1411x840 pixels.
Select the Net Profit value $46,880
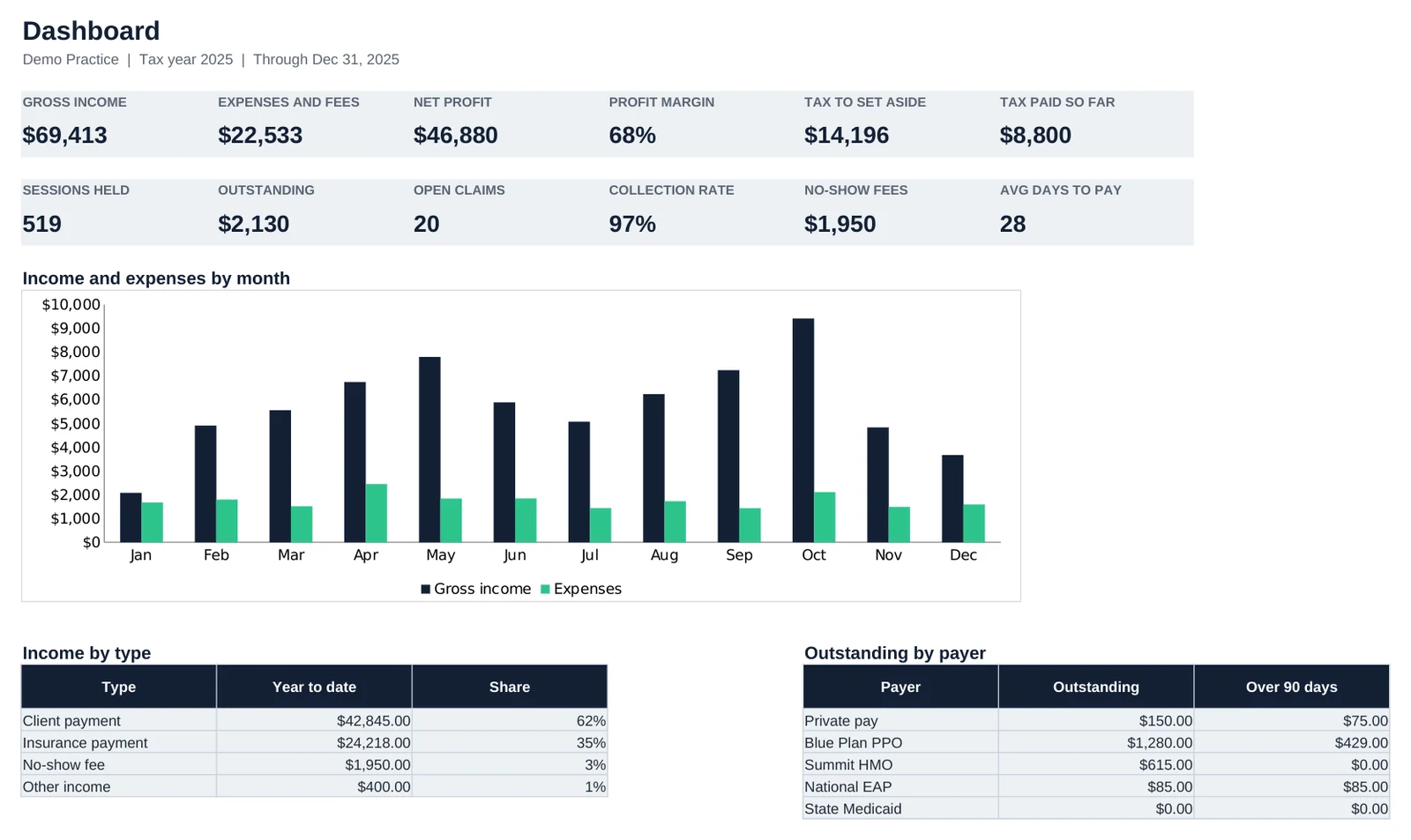[456, 135]
